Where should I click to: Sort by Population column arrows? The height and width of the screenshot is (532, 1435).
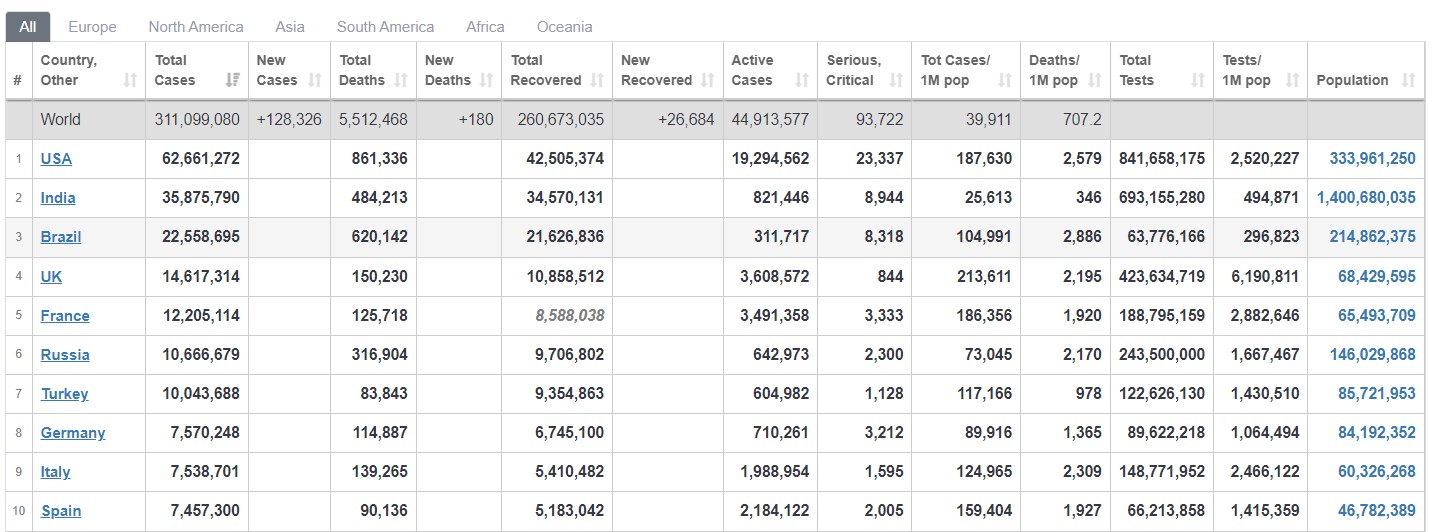pos(1409,80)
